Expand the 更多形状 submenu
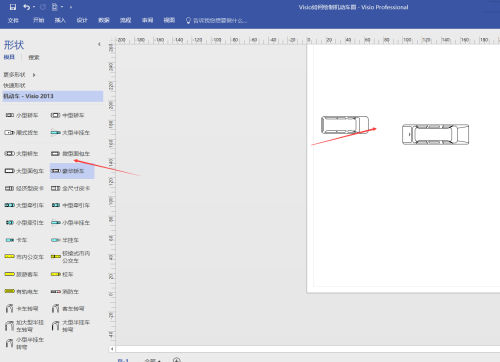Screen dimensions: 500x362 point(19,75)
